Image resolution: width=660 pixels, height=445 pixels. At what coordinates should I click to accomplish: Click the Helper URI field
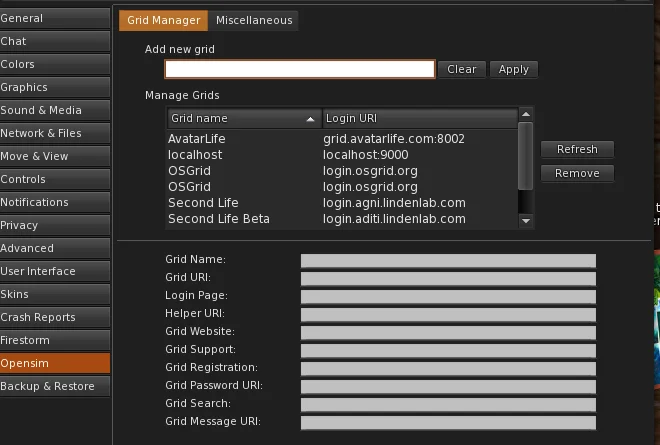[x=448, y=314]
